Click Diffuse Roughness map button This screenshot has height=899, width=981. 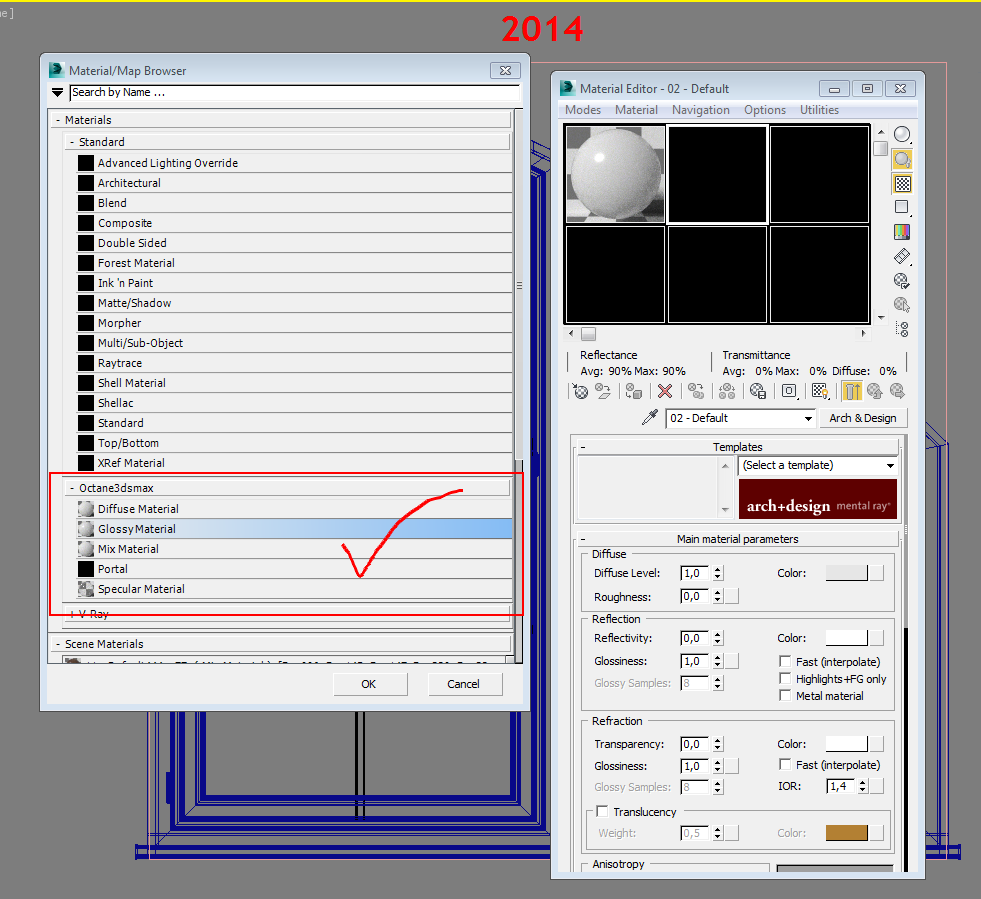tap(731, 596)
